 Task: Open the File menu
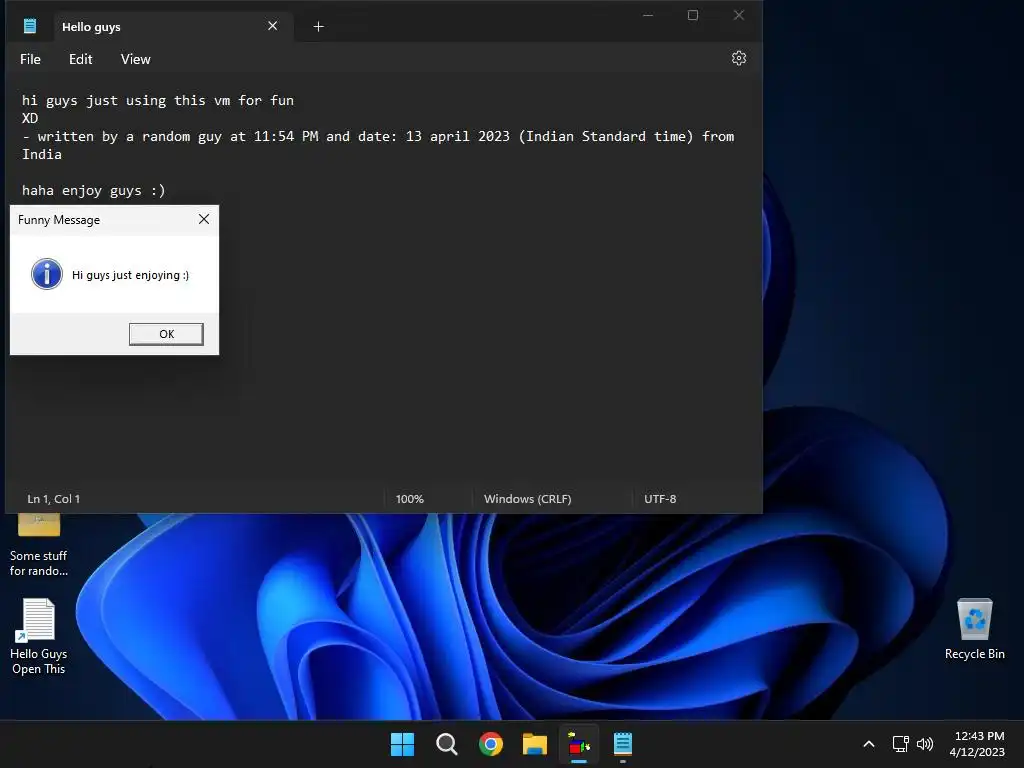click(x=30, y=59)
